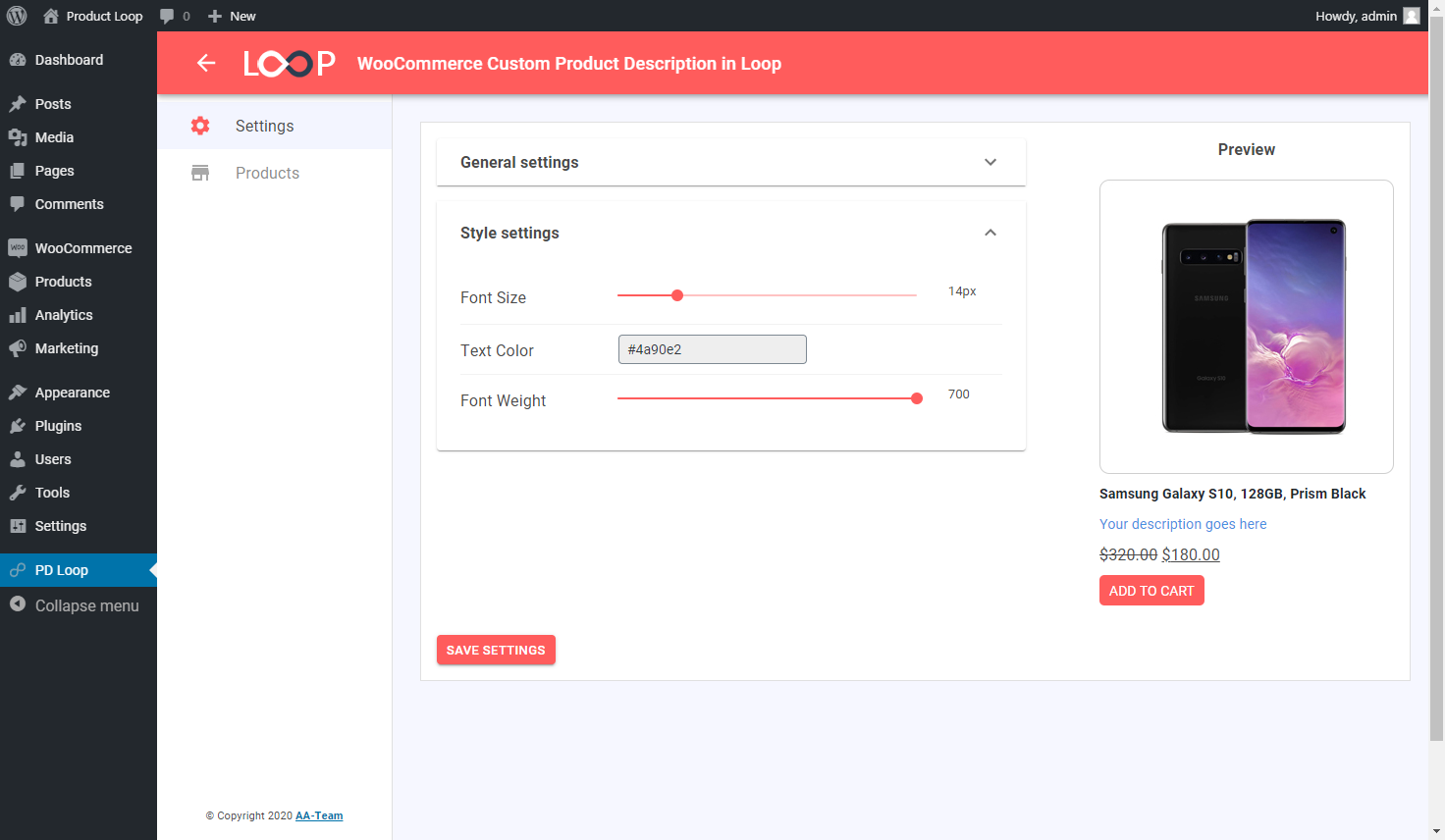
Task: Click the comment count 0 in admin bar
Action: click(187, 16)
